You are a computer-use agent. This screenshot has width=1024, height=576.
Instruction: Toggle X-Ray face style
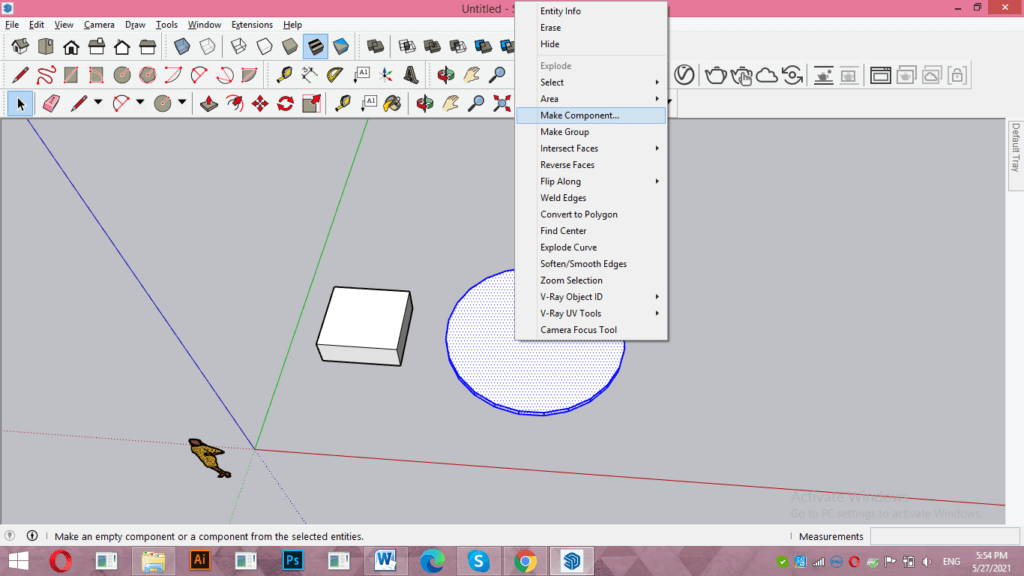(181, 46)
